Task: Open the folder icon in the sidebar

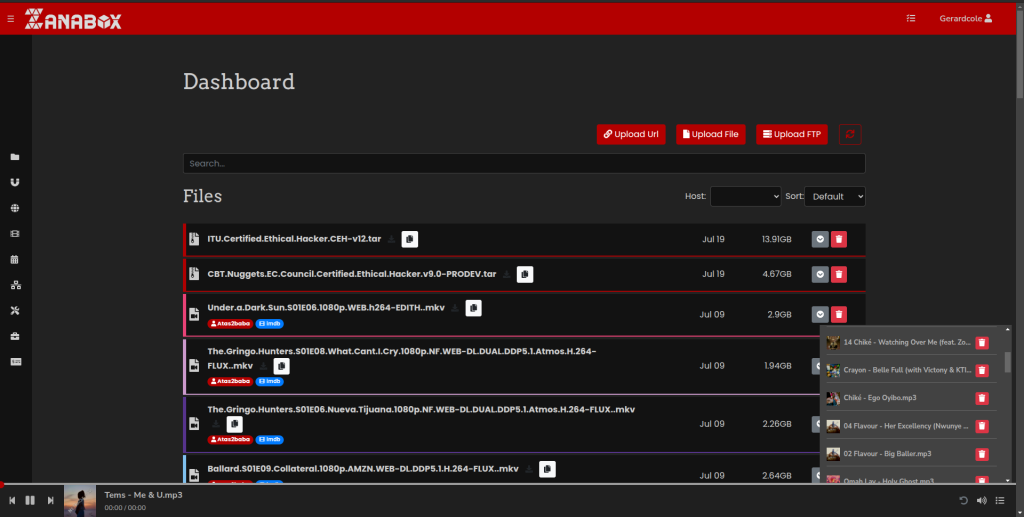Action: pyautogui.click(x=15, y=157)
